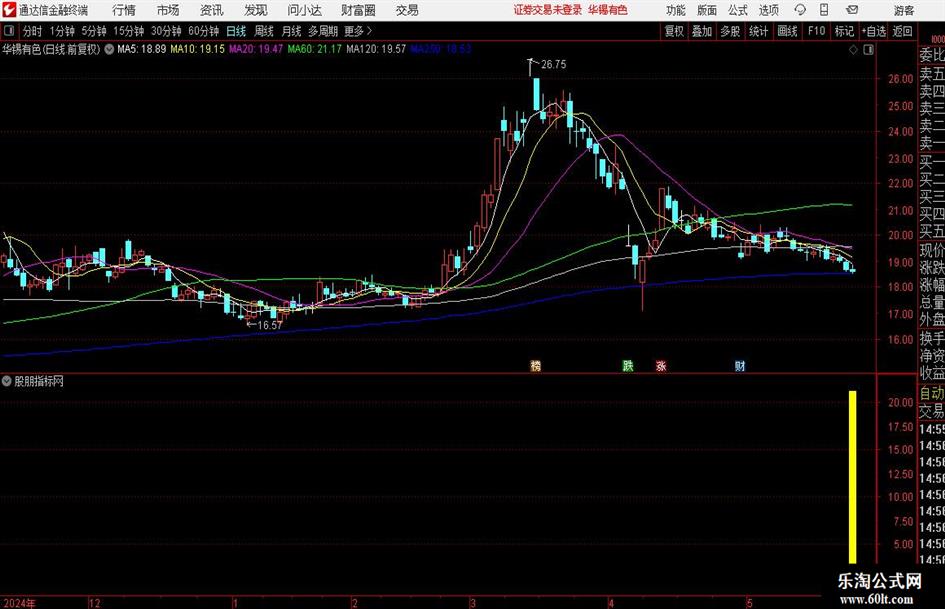Open the 资讯 menu
The height and width of the screenshot is (609, 945).
212,10
